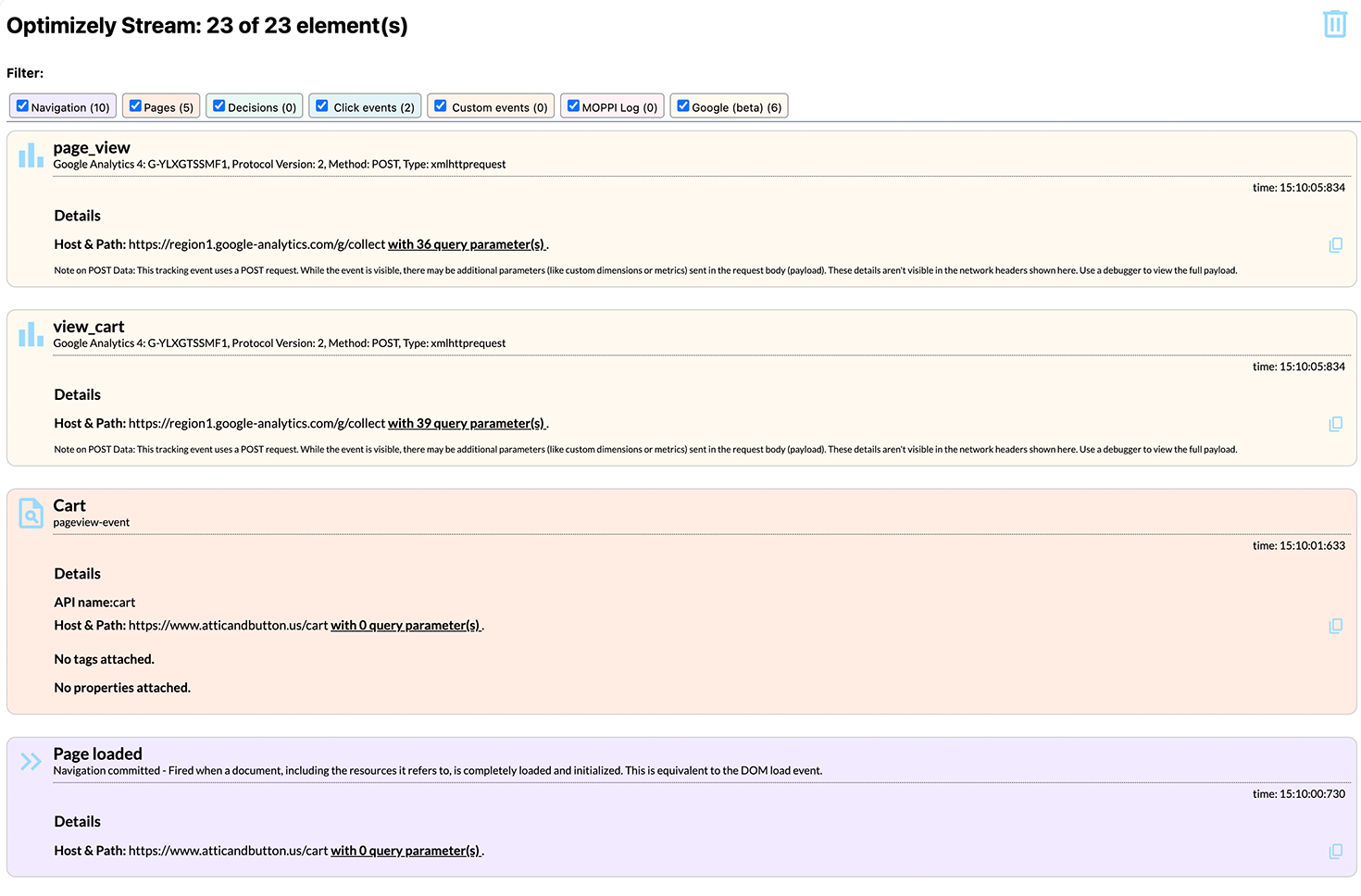
Task: Copy the view_cart event host and path
Action: (1335, 424)
